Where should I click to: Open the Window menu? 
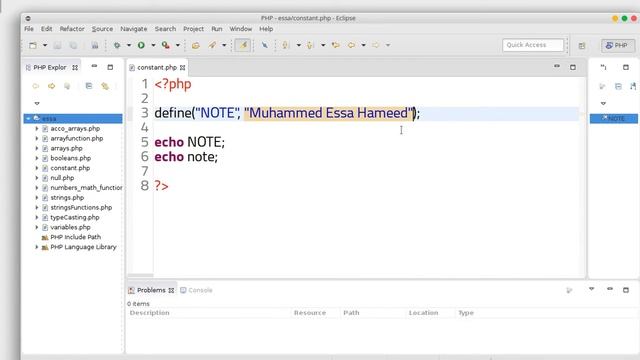tap(241, 29)
